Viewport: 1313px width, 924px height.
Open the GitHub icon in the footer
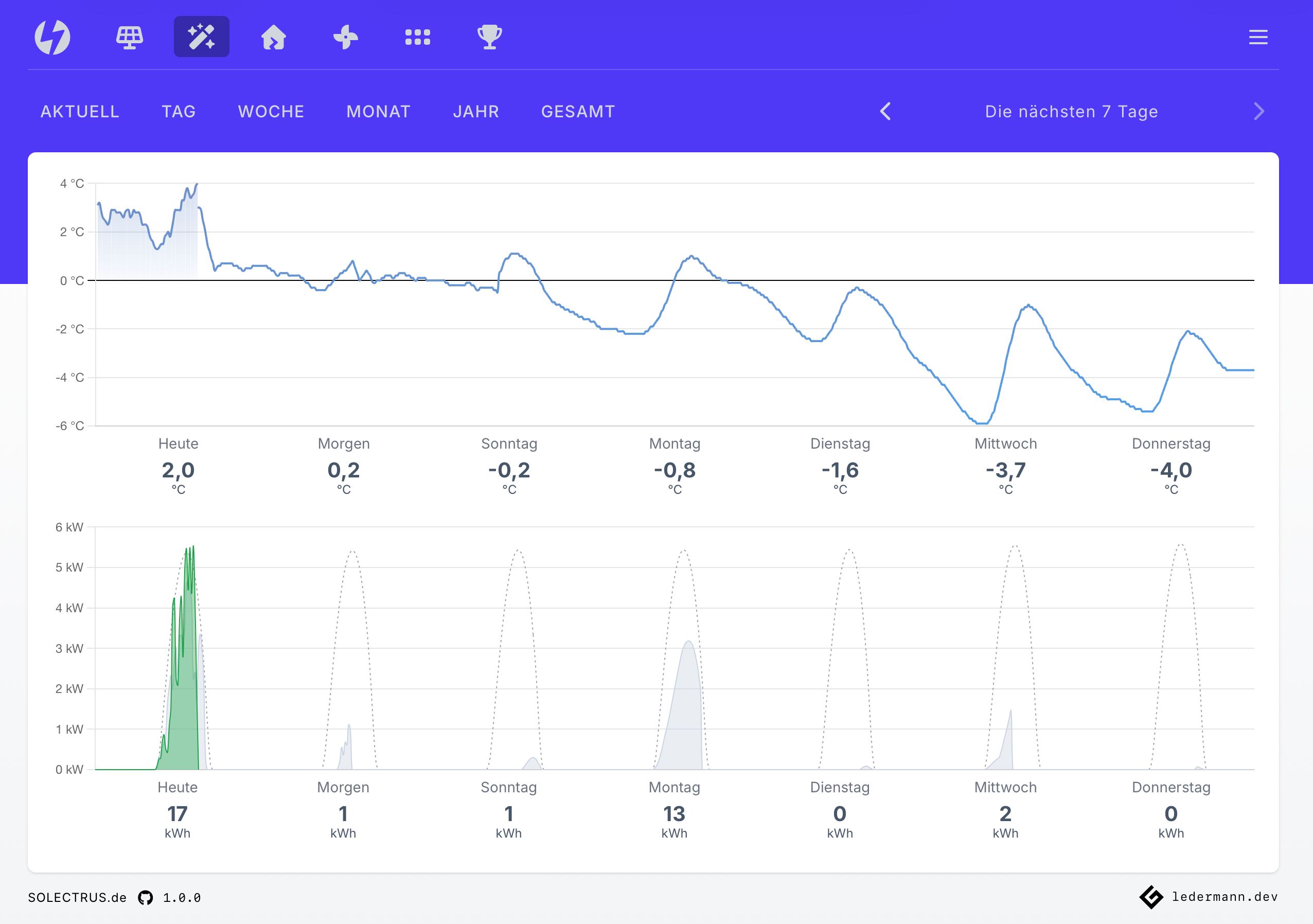146,898
